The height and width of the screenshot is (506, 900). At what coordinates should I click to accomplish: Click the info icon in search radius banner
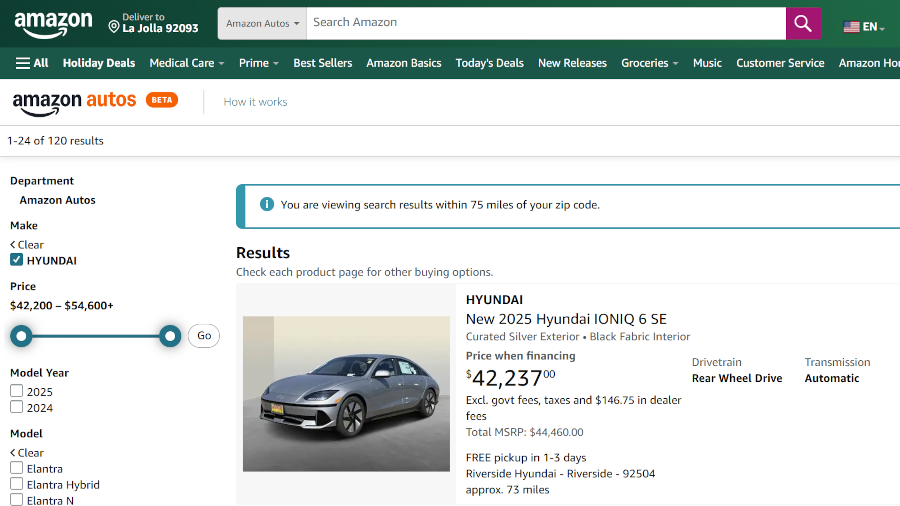pyautogui.click(x=267, y=204)
